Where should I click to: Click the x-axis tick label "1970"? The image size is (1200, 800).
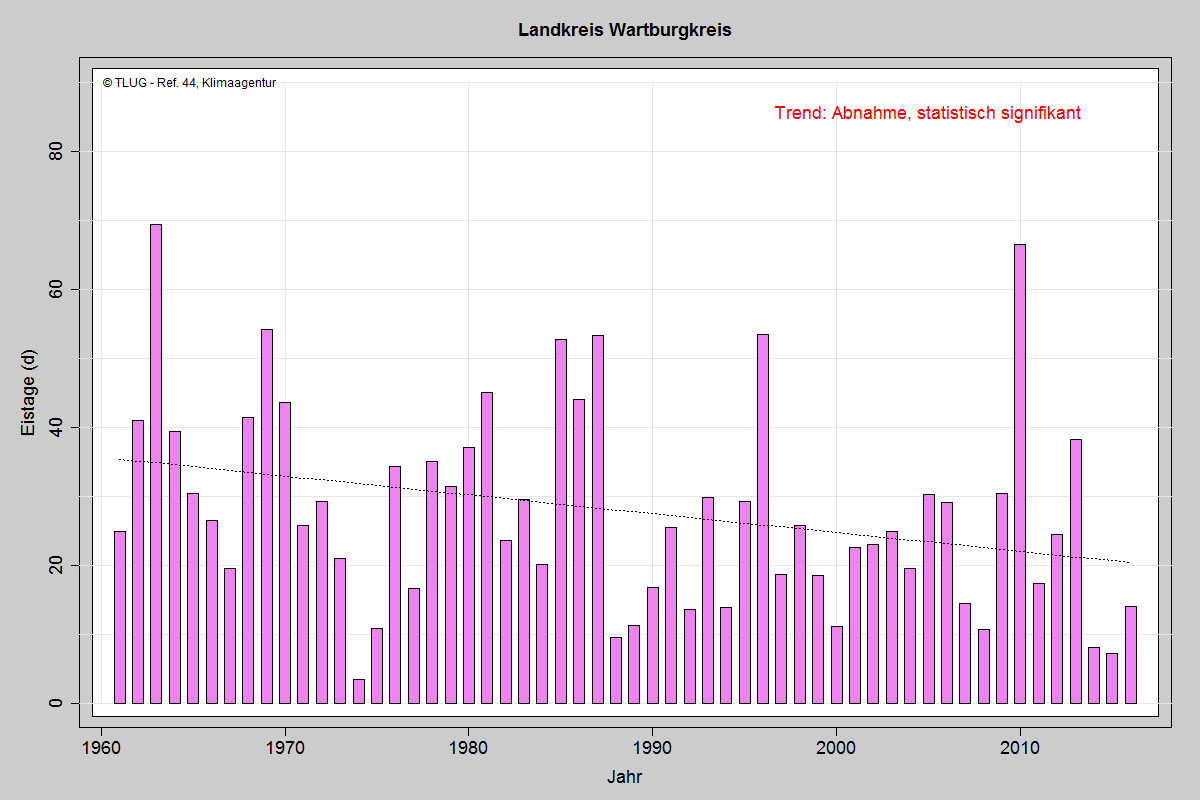pos(285,746)
